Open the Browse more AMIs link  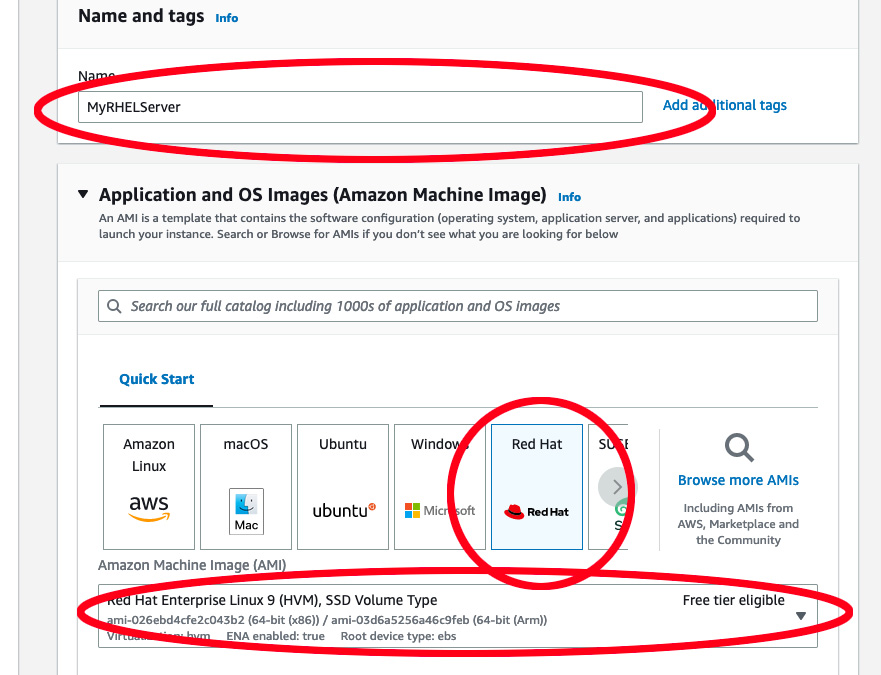[x=738, y=480]
